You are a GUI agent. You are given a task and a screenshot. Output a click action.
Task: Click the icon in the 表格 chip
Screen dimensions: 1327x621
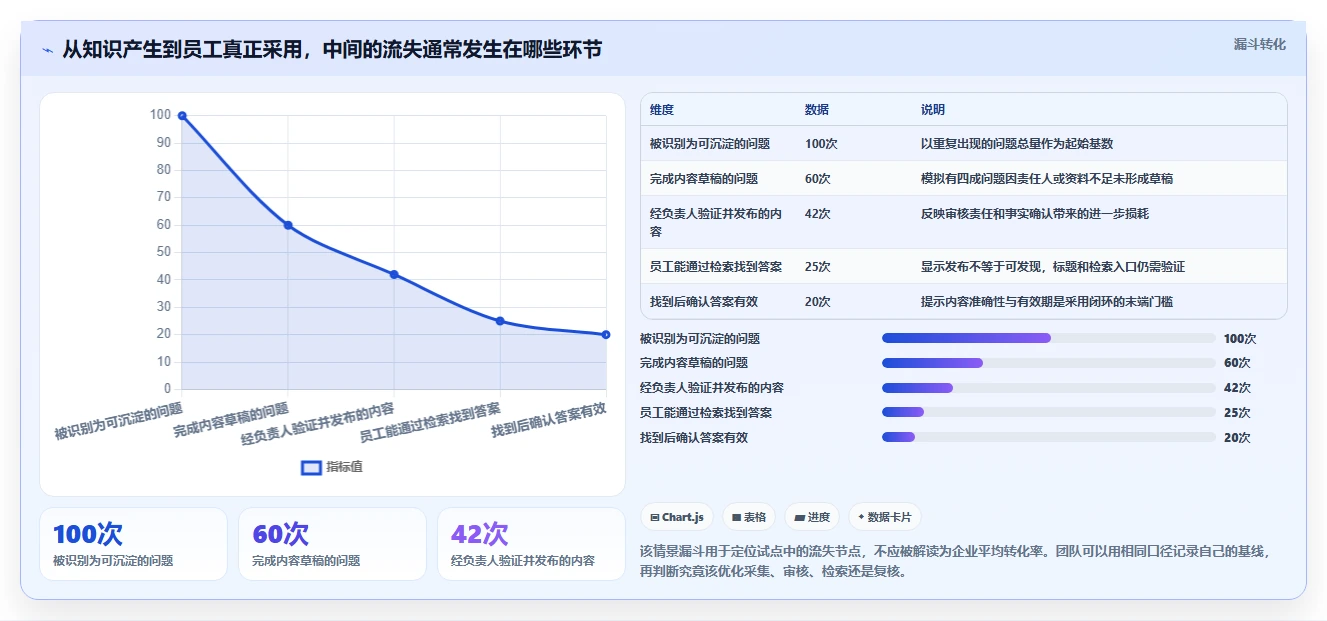(736, 518)
